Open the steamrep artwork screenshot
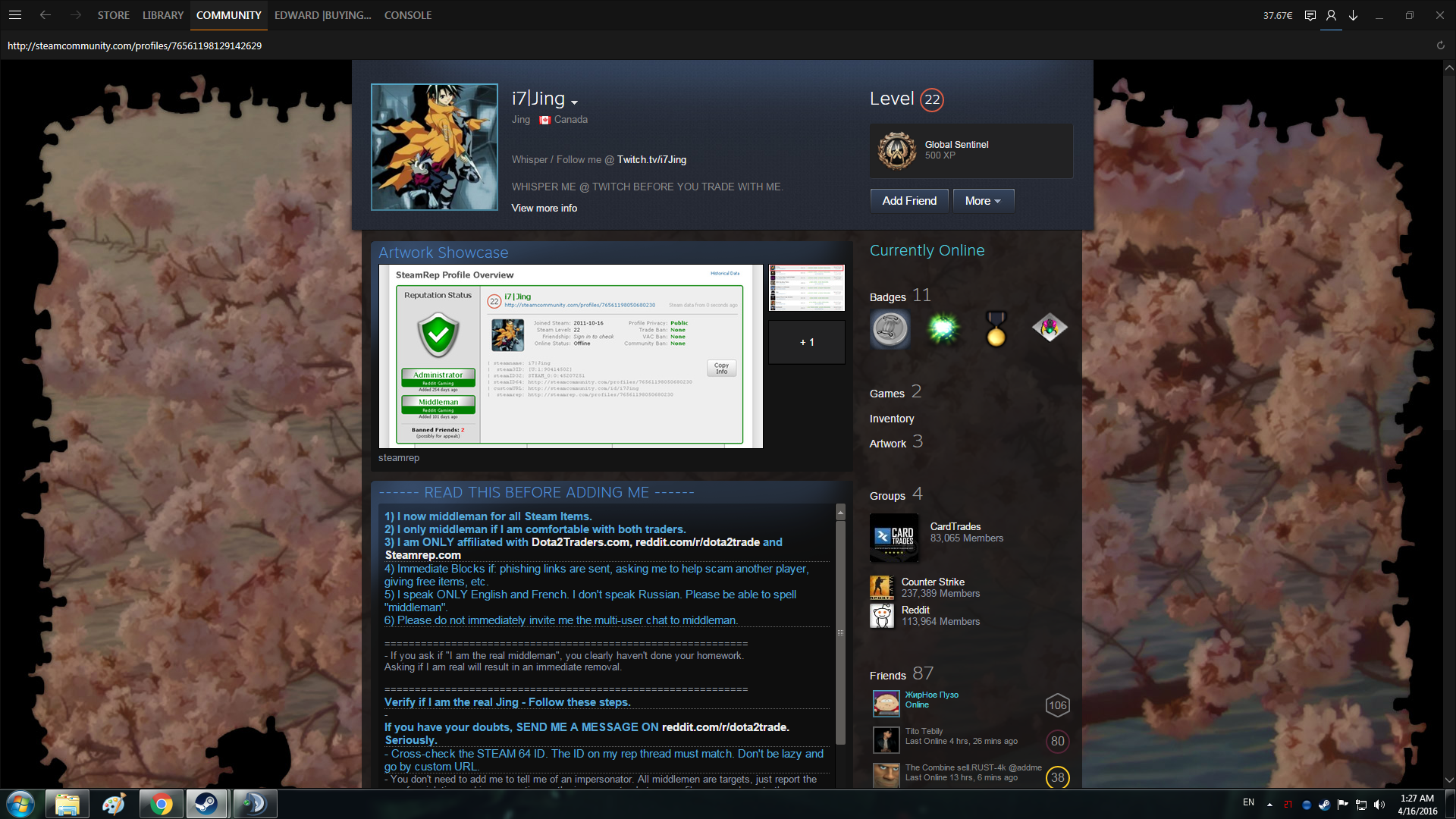The height and width of the screenshot is (819, 1456). coord(570,356)
